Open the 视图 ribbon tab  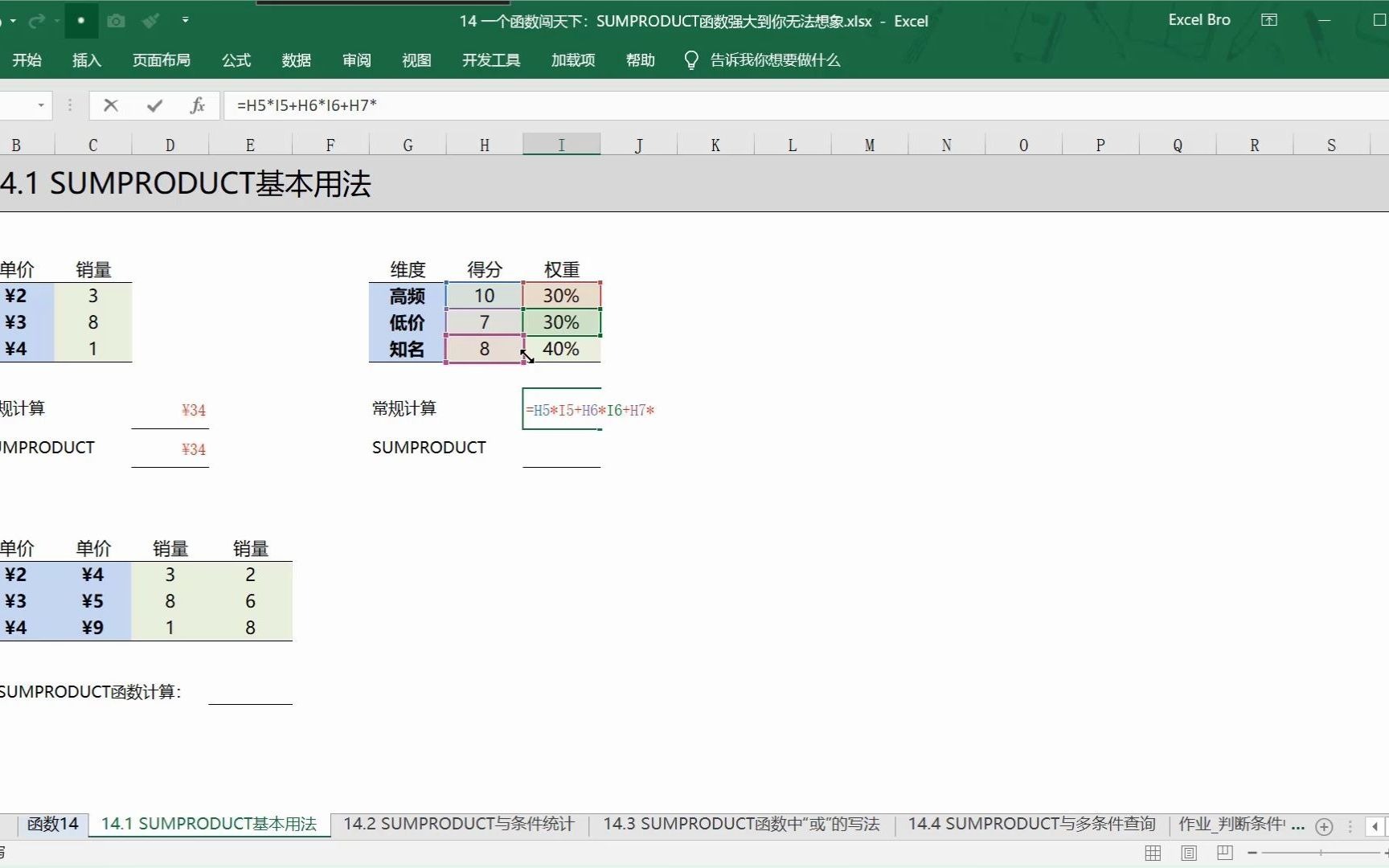coord(417,60)
